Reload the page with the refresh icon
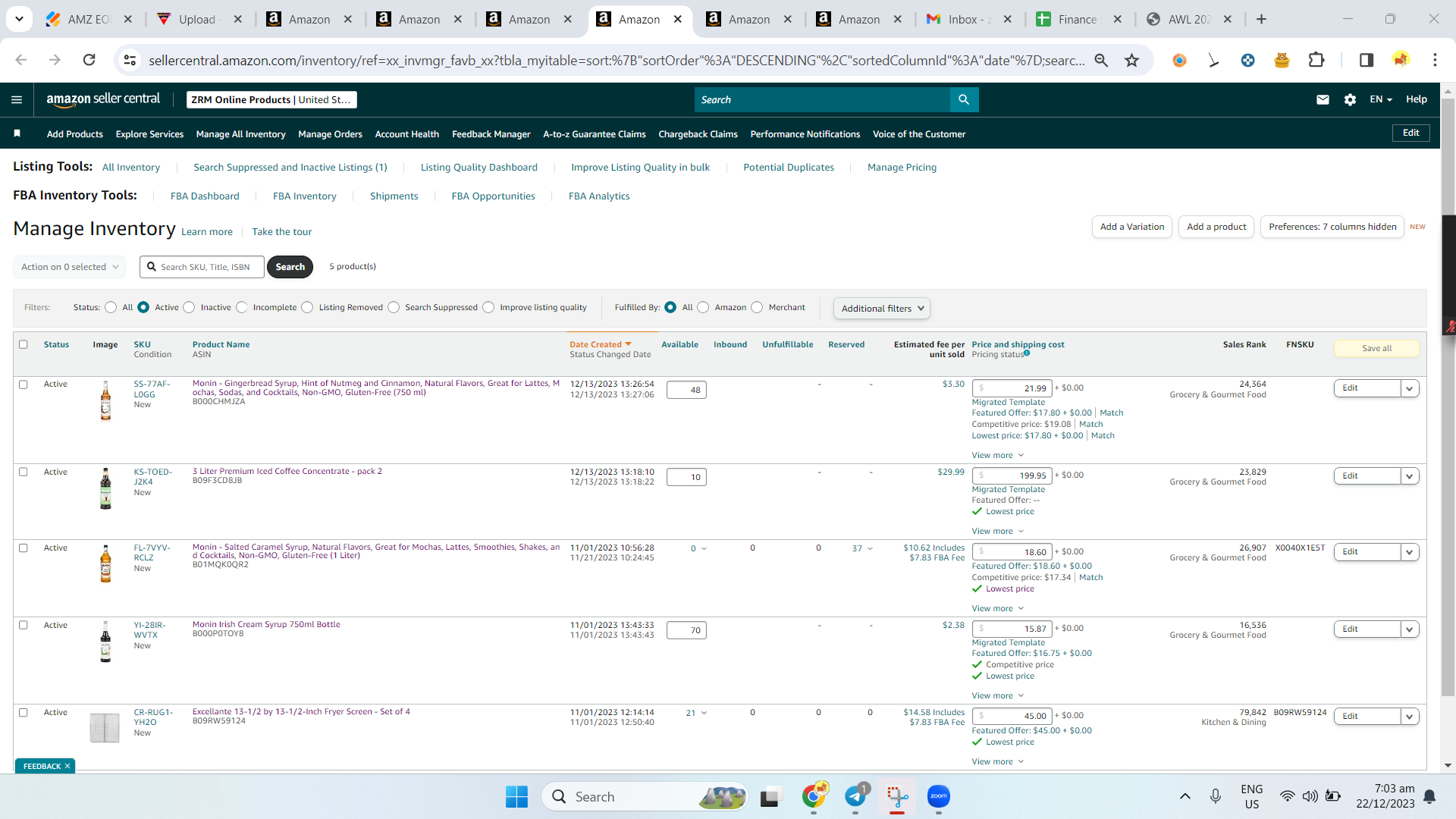Screen dimensions: 1456x819 pos(89,60)
